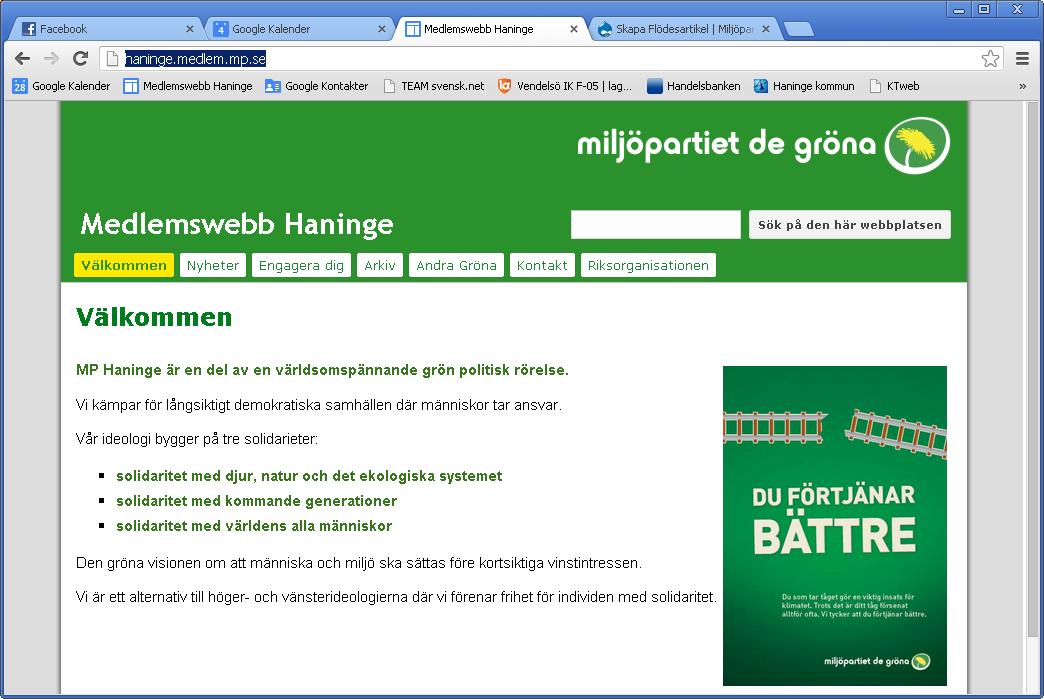Open the Chrome menu hamburger icon
1044x699 pixels.
1022,59
